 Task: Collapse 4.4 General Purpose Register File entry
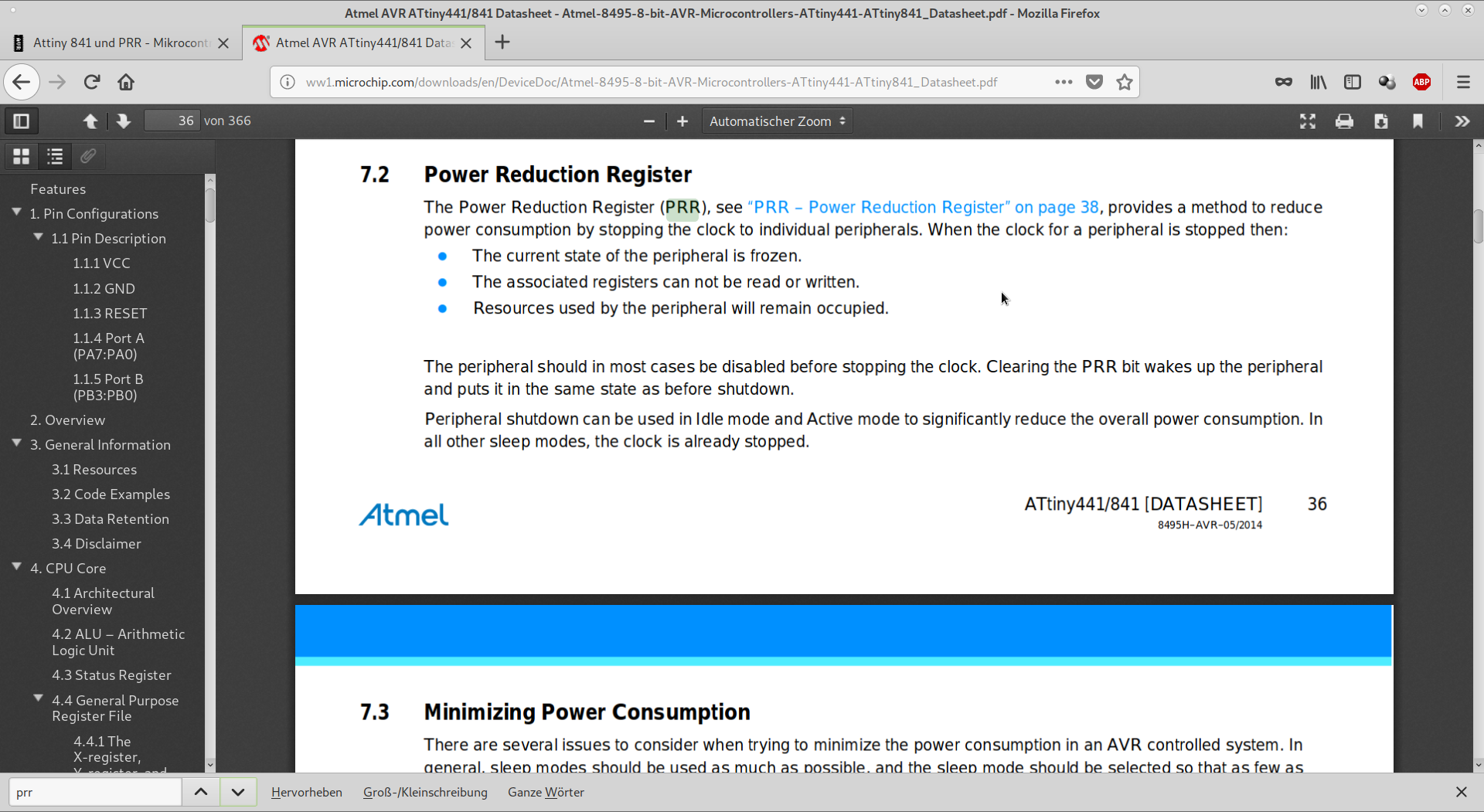tap(38, 698)
